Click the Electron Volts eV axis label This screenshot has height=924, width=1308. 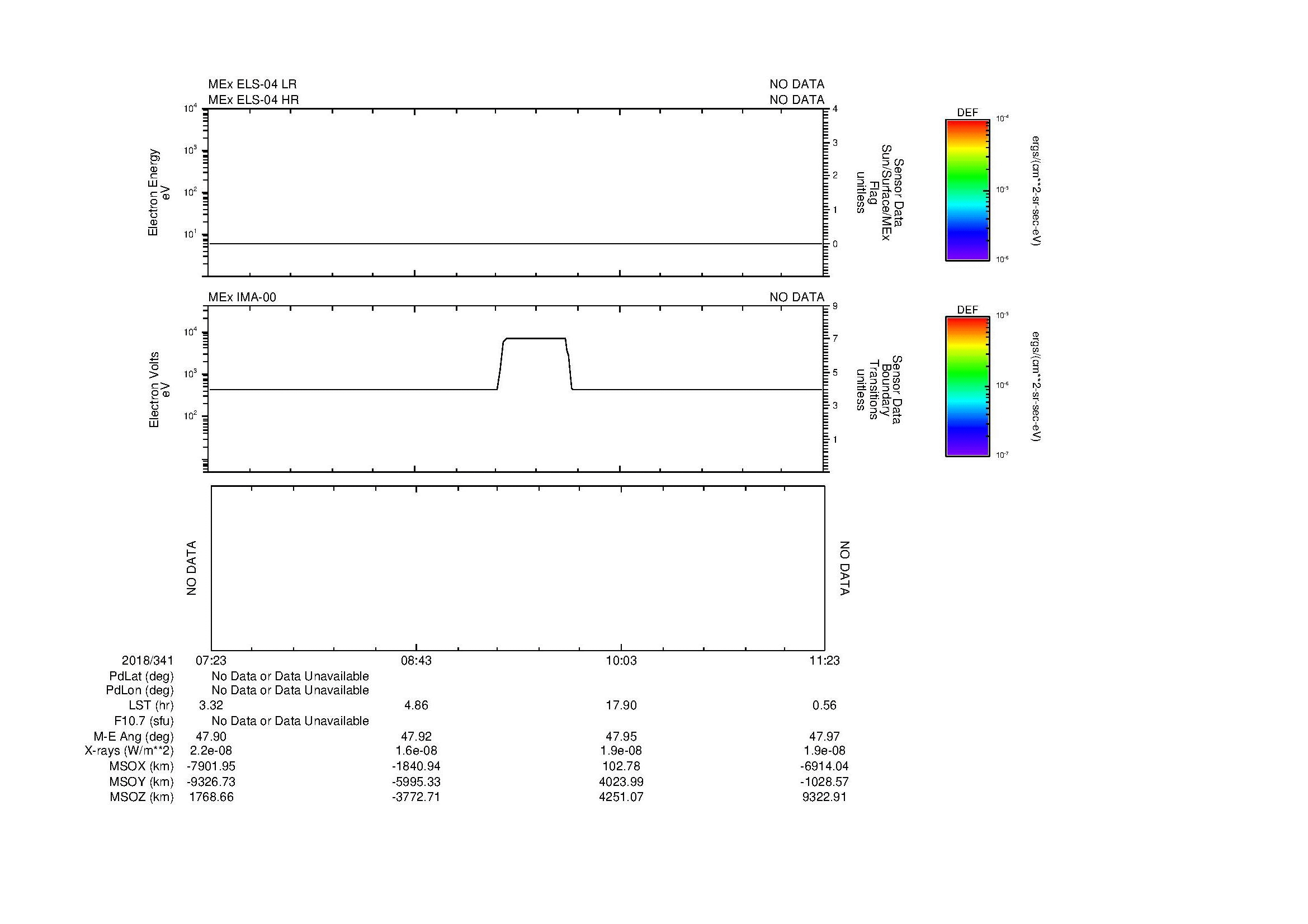(159, 390)
